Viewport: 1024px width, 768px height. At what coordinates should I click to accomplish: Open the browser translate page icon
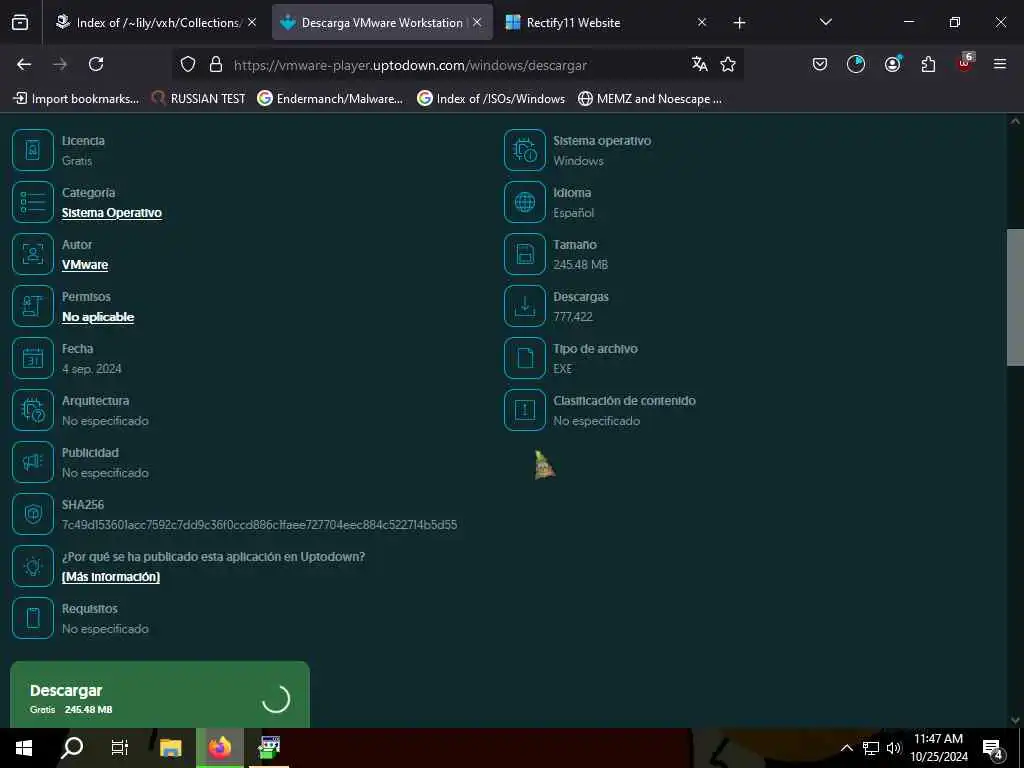pos(699,64)
